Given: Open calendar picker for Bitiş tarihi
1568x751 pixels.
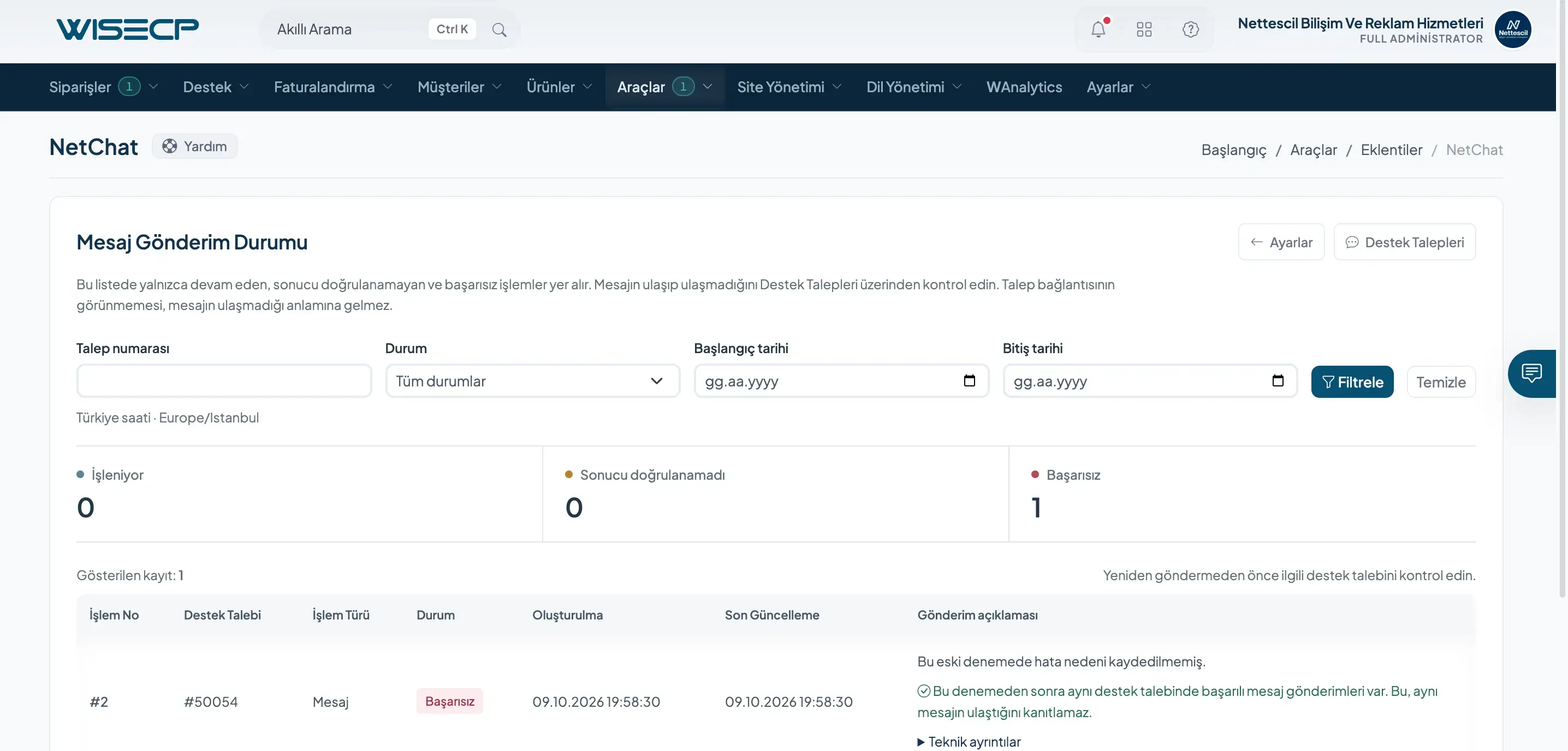Looking at the screenshot, I should 1278,380.
